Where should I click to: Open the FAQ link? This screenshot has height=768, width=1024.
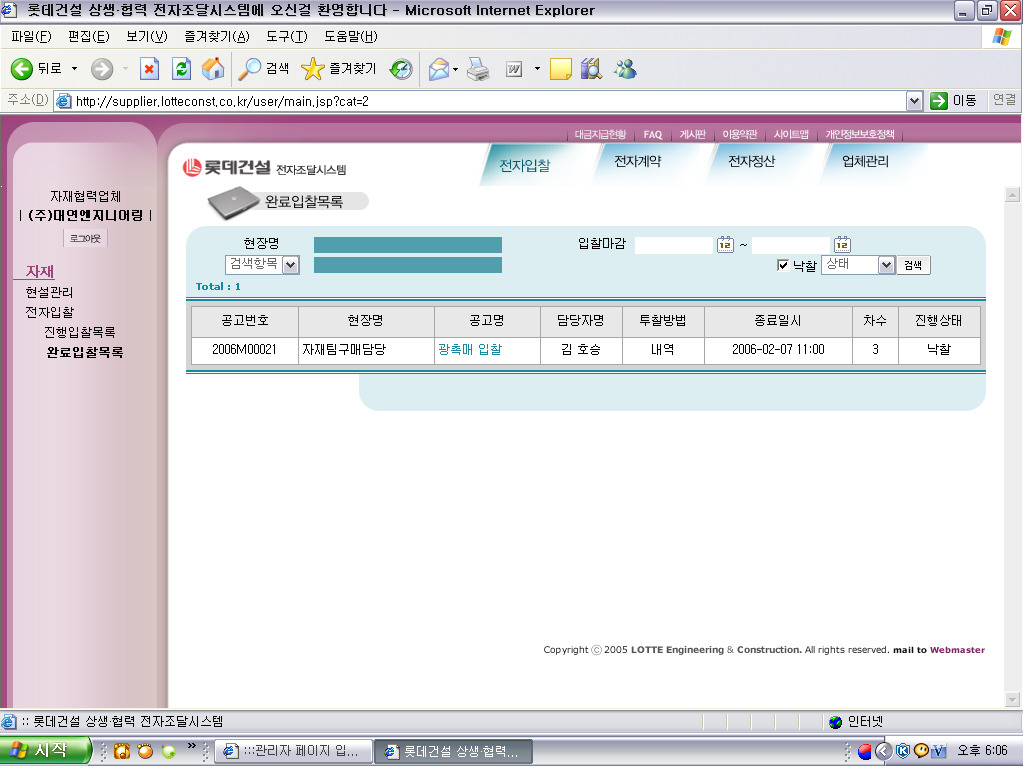pyautogui.click(x=652, y=135)
